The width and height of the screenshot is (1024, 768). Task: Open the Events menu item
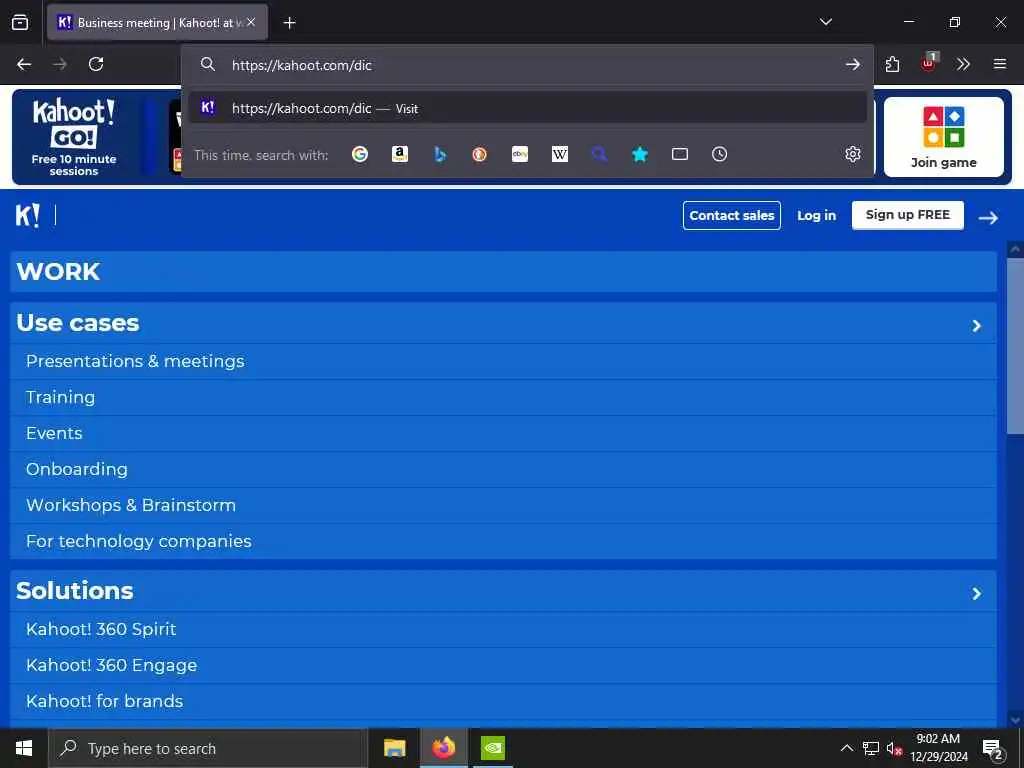[x=54, y=433]
